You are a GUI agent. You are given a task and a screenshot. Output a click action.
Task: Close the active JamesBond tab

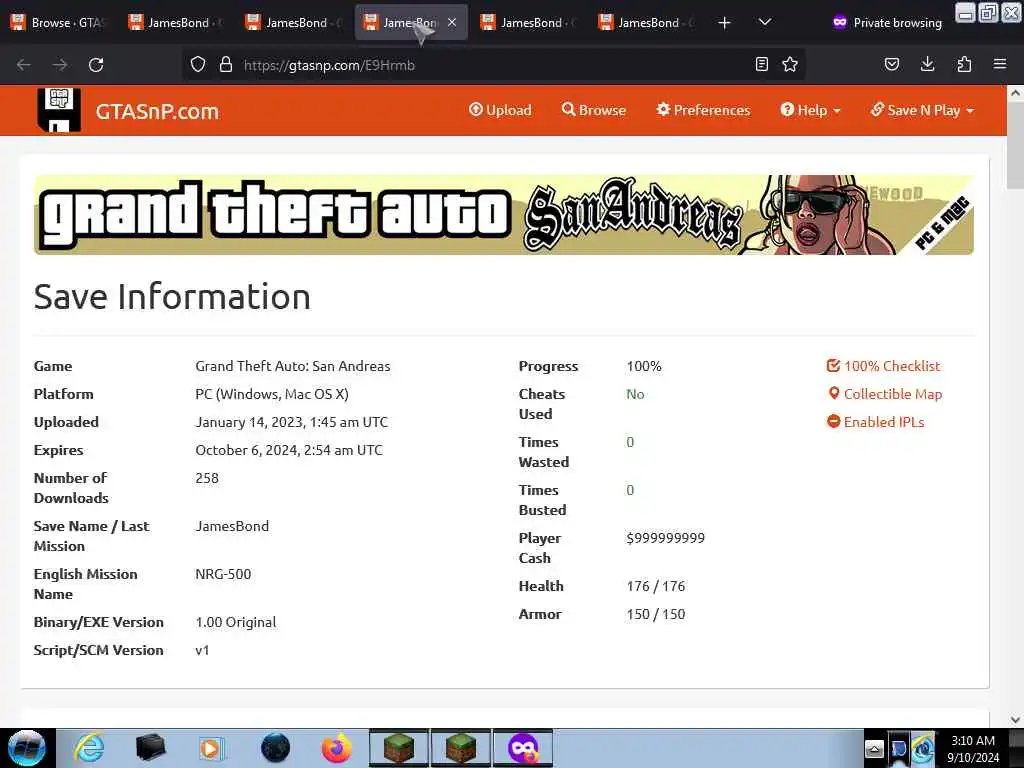[452, 22]
